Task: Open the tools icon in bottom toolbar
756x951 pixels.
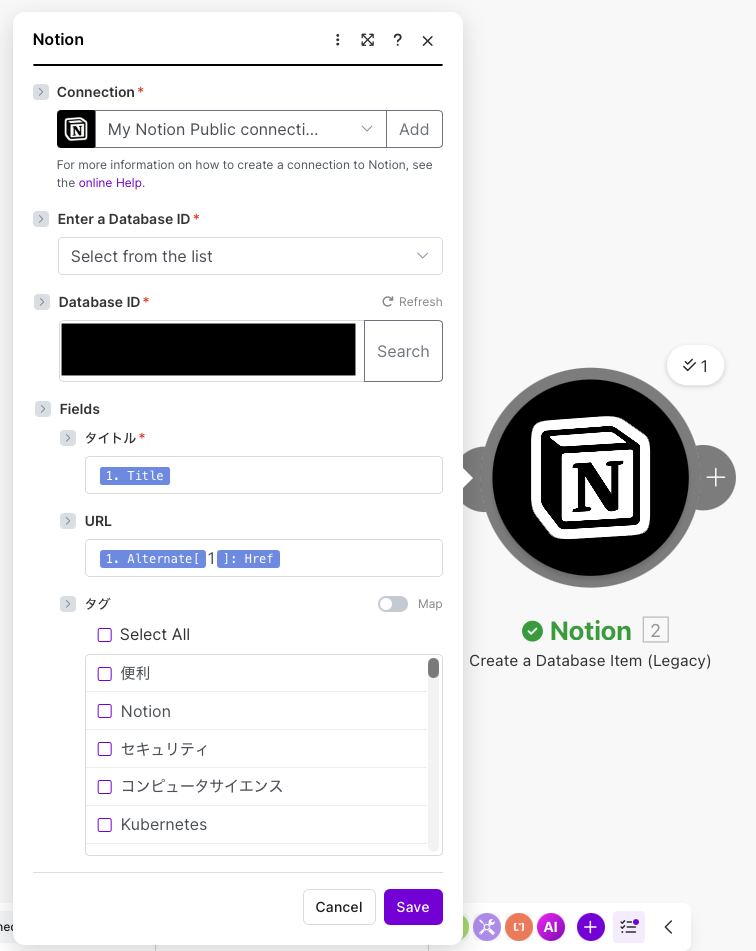Action: click(x=487, y=927)
